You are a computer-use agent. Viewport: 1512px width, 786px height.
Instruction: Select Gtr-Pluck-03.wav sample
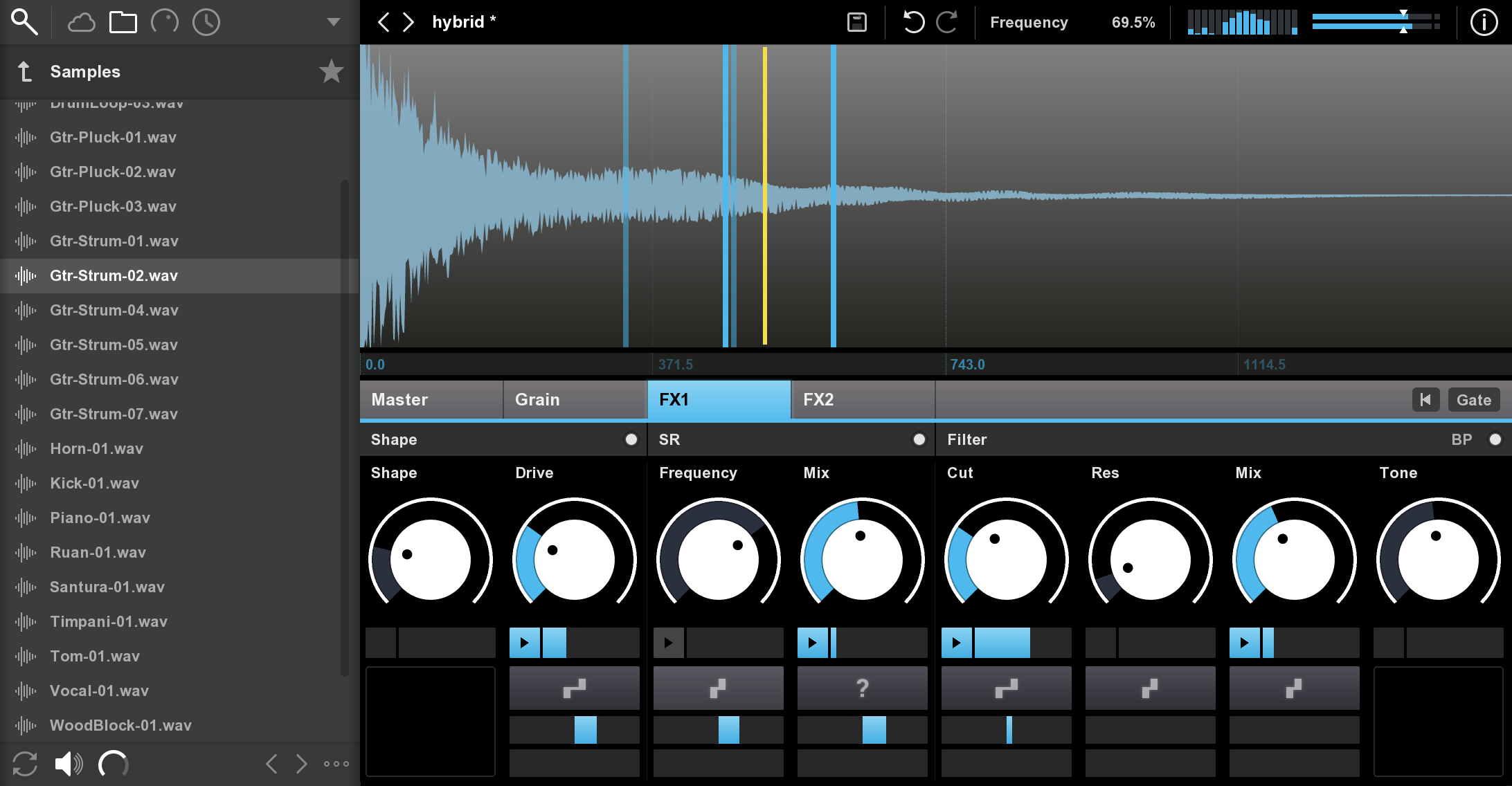(172, 206)
